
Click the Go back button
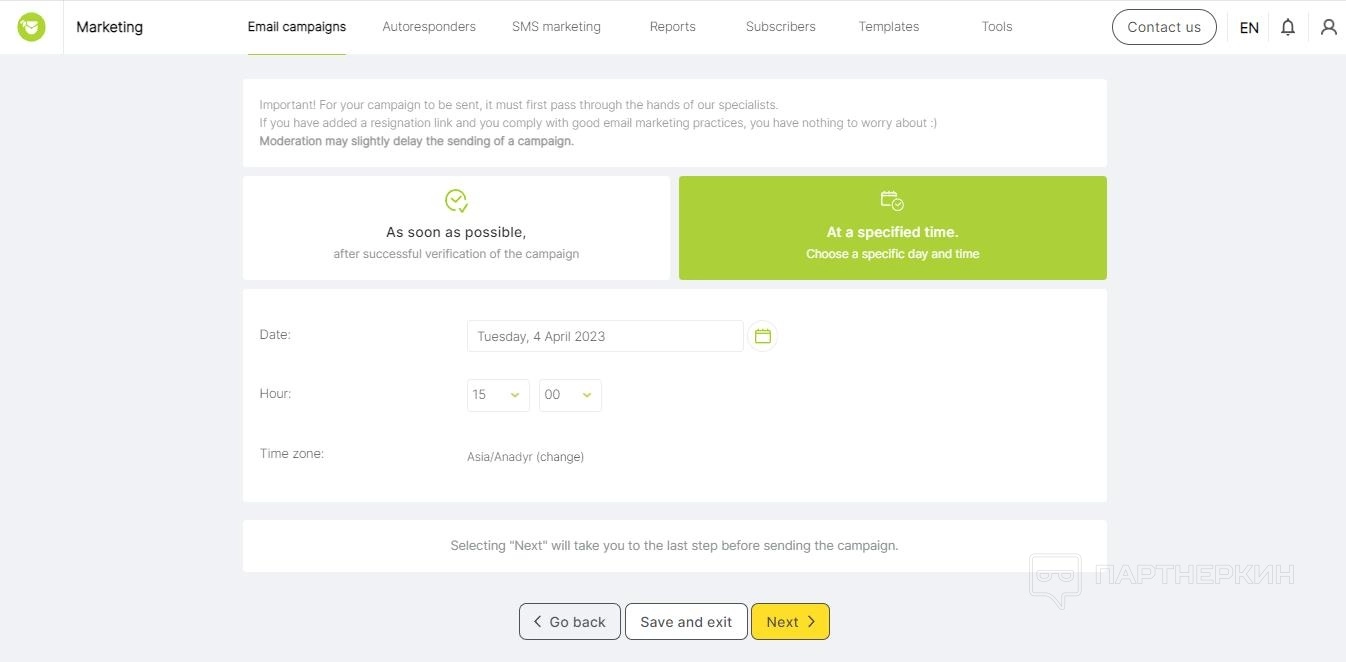[569, 622]
